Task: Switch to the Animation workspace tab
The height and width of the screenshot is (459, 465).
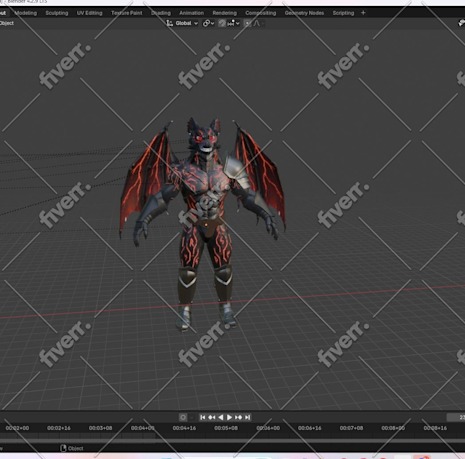Action: (x=191, y=13)
